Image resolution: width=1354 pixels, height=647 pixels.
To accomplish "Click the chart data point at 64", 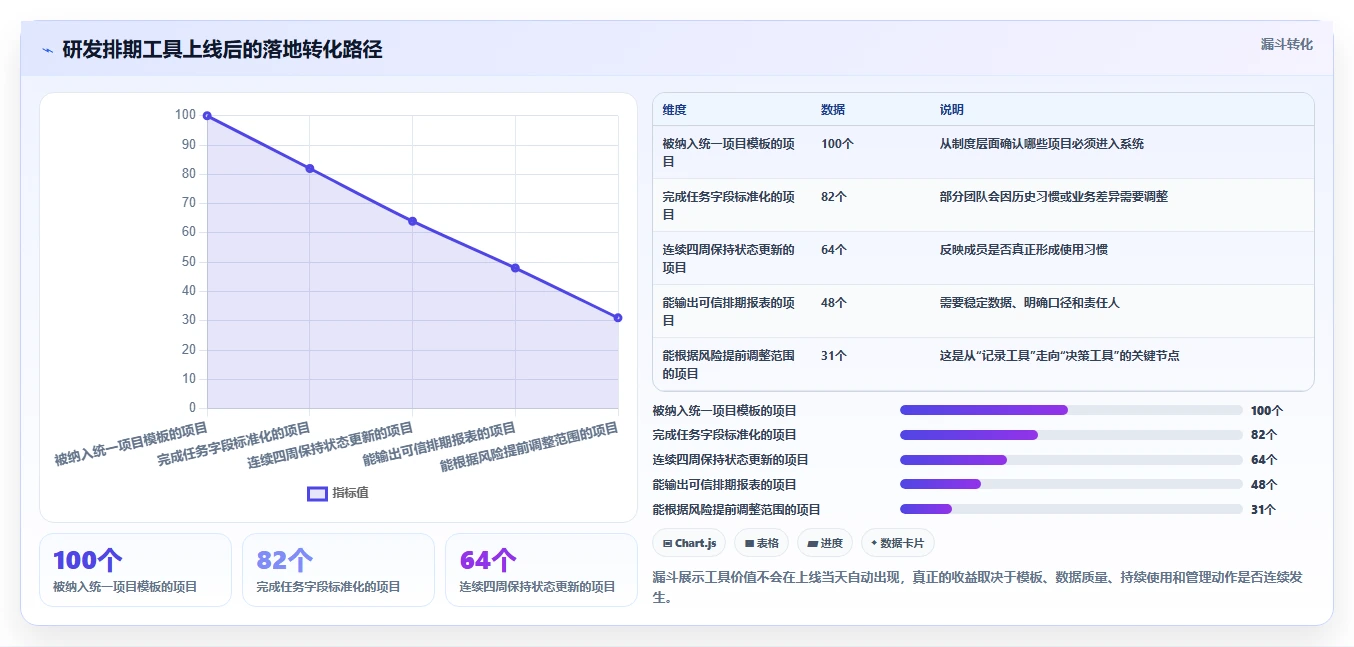I will tap(412, 221).
